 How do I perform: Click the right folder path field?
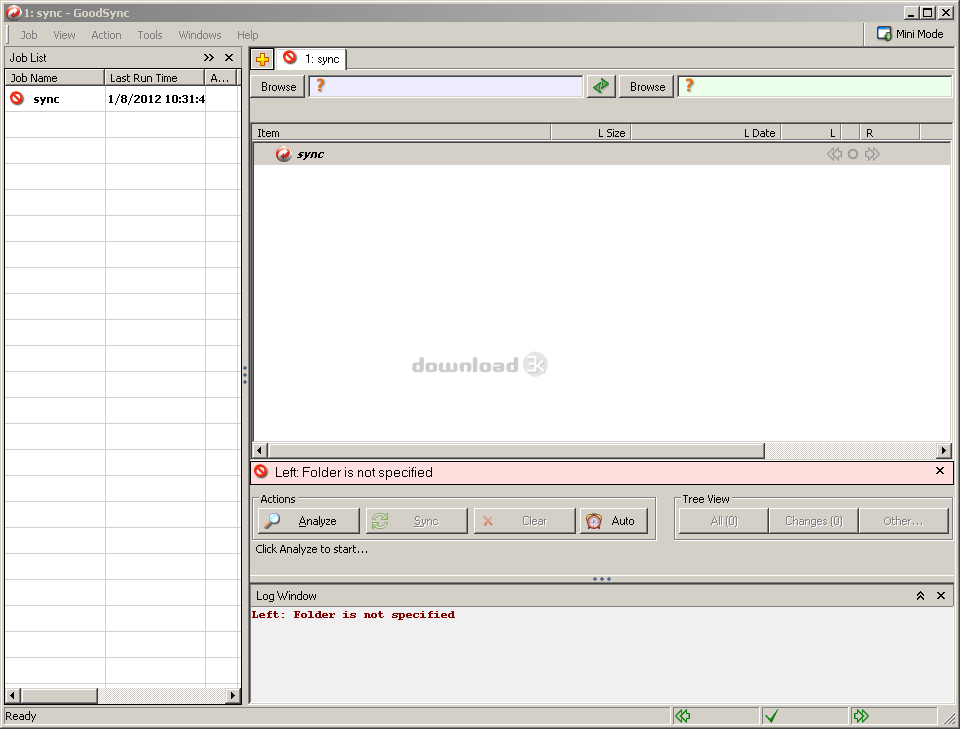[x=815, y=86]
